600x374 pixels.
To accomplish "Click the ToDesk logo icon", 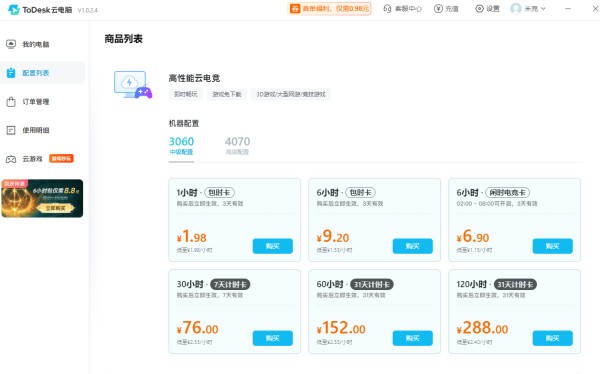I will [14, 10].
